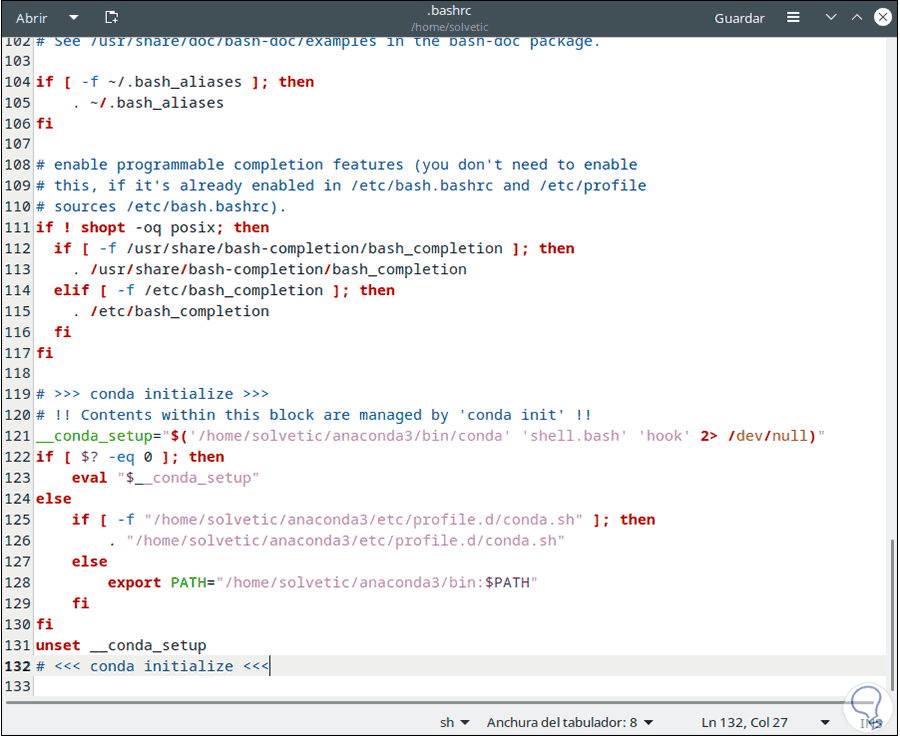Click the '. ~/.bash_aliases' line 105
This screenshot has height=736, width=900.
[x=148, y=103]
